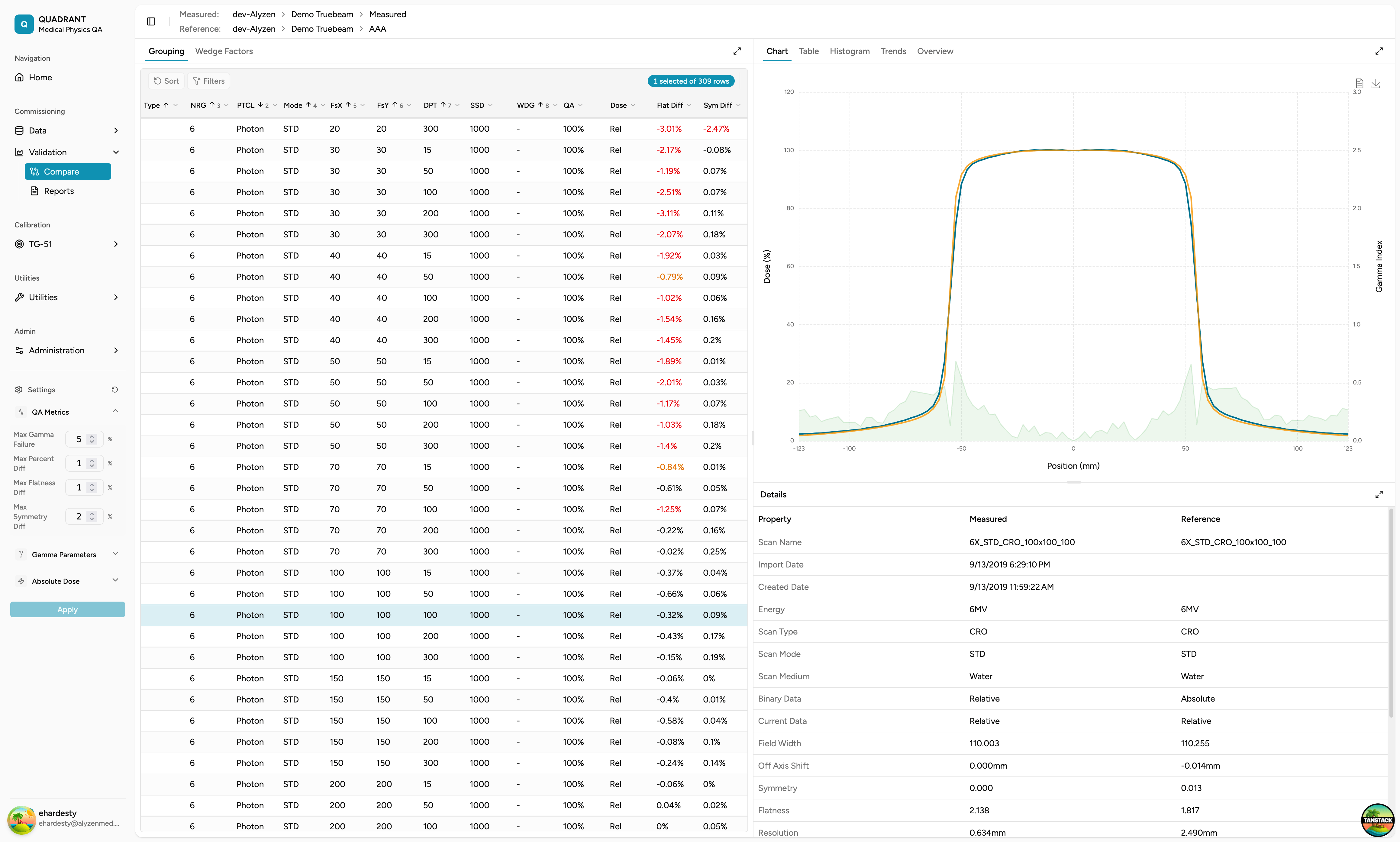Reset settings with the refresh icon
Image resolution: width=1400 pixels, height=842 pixels.
click(x=115, y=390)
